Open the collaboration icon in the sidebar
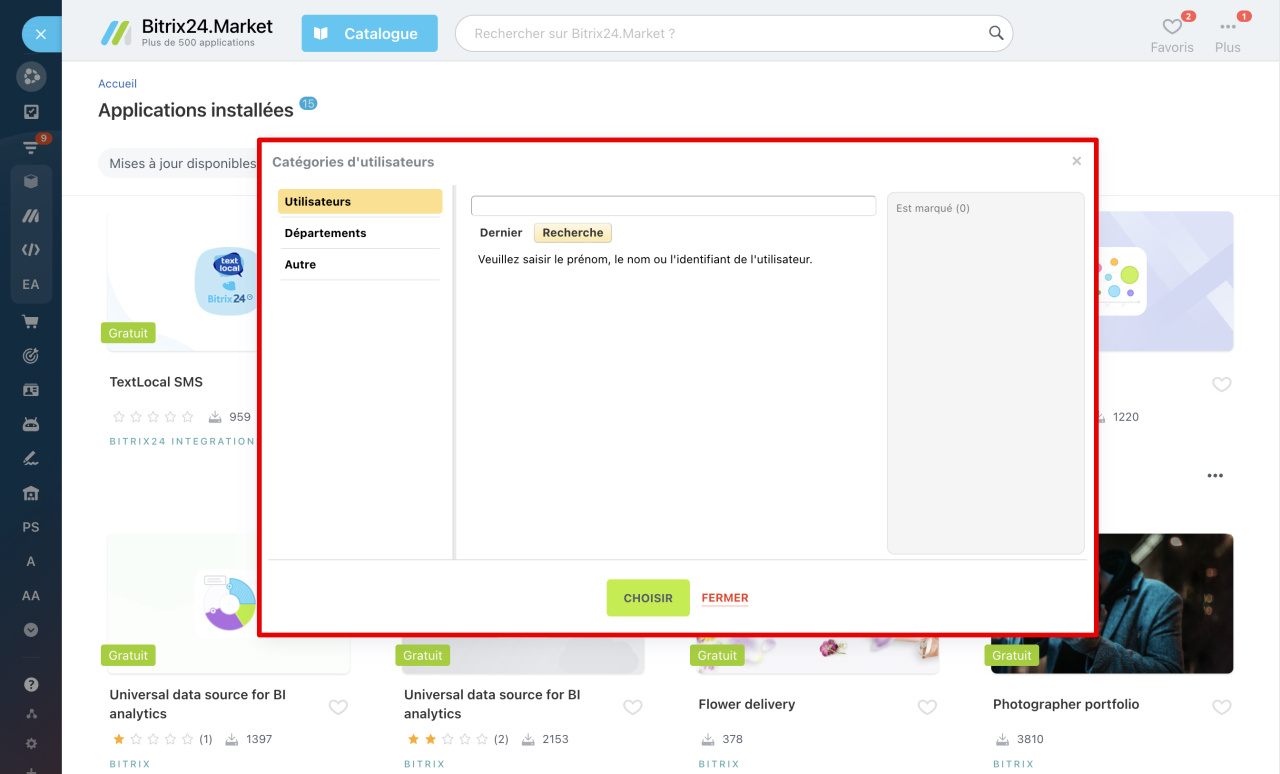Image resolution: width=1280 pixels, height=774 pixels. click(x=31, y=76)
